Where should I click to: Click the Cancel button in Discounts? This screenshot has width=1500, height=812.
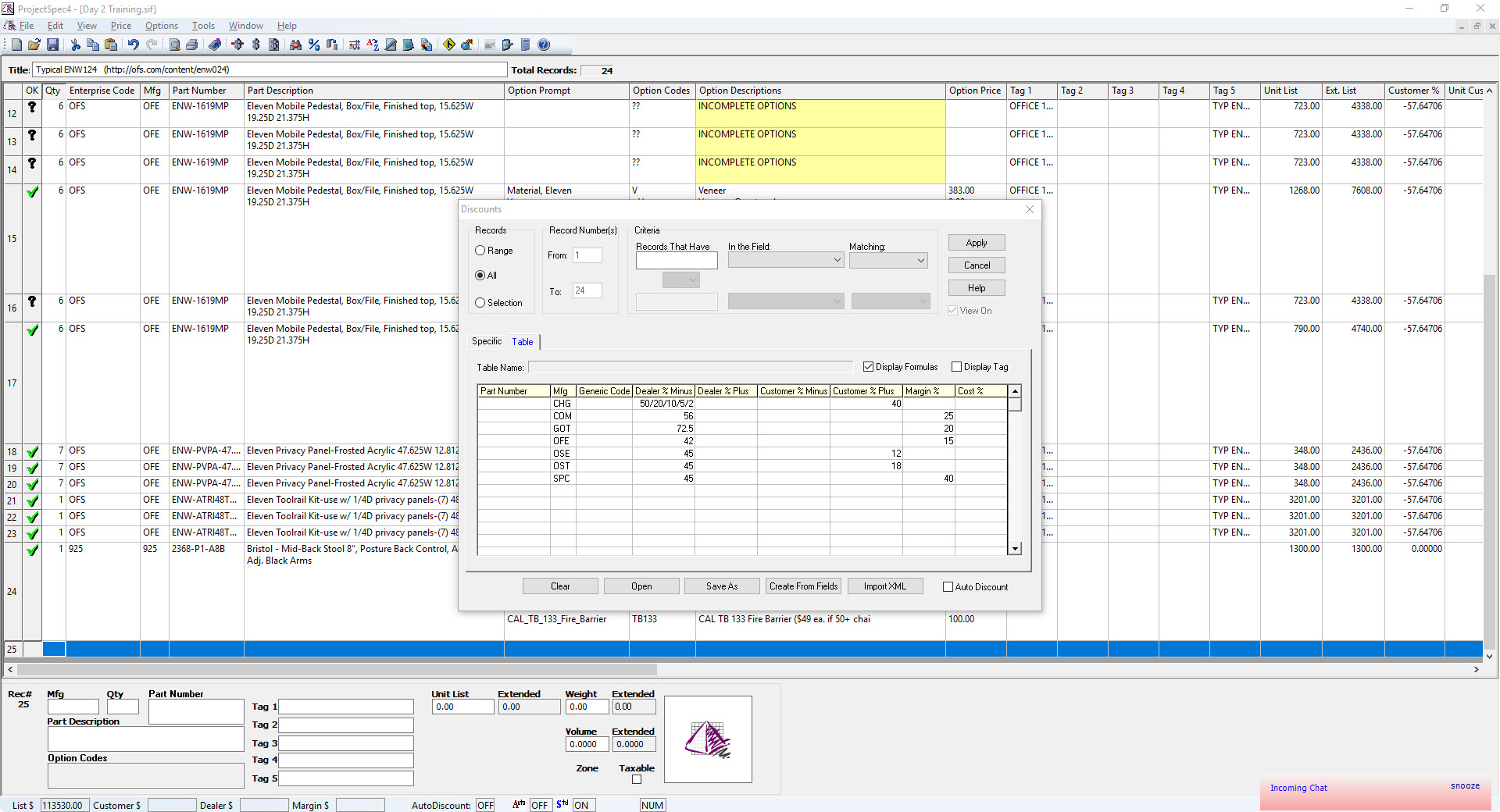pyautogui.click(x=977, y=265)
